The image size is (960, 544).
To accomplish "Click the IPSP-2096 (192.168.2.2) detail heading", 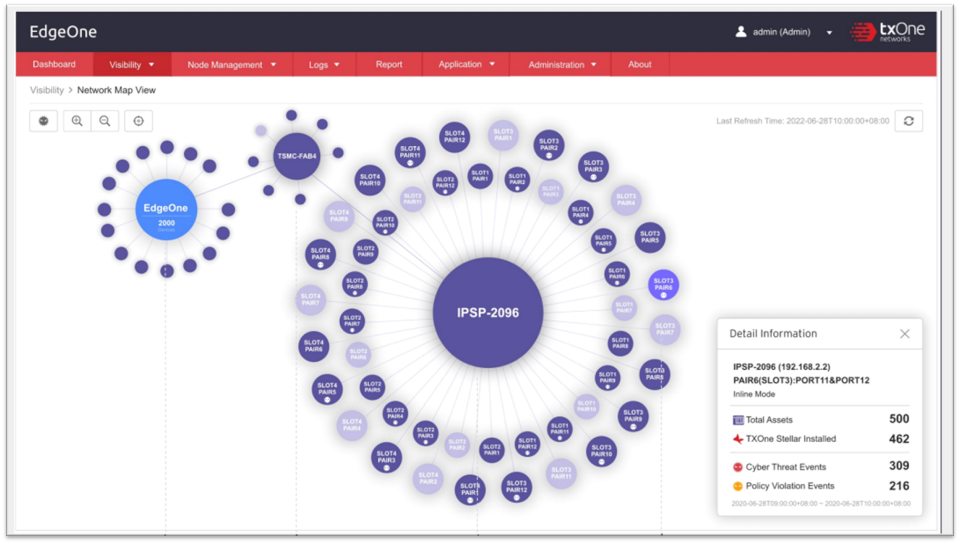I will tap(782, 367).
